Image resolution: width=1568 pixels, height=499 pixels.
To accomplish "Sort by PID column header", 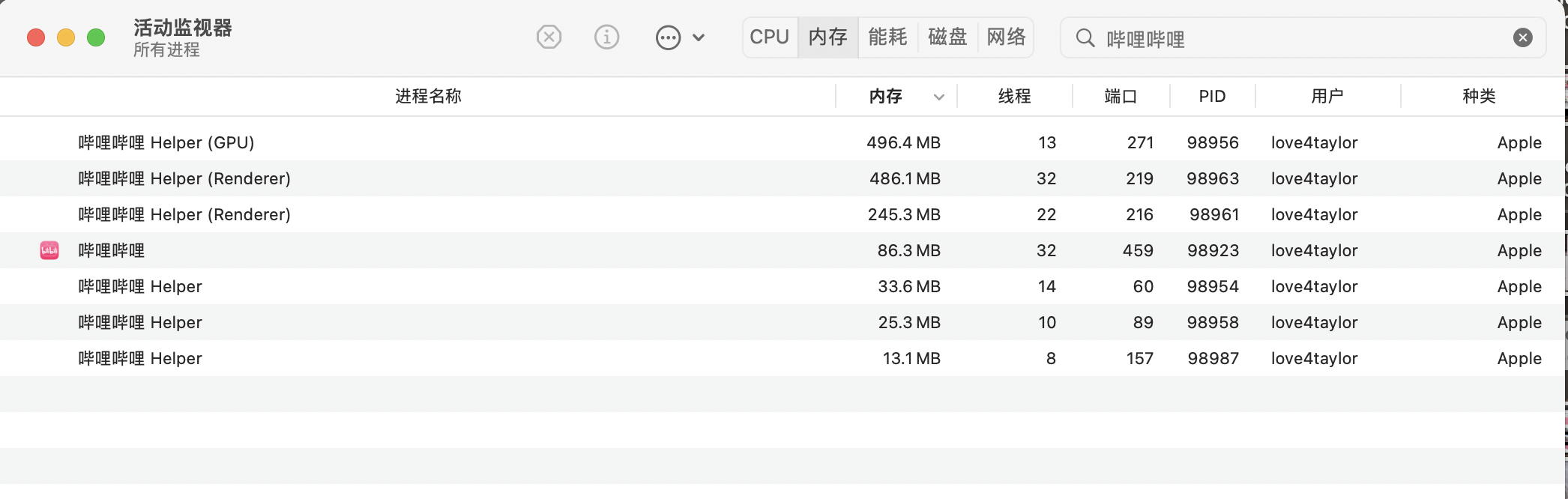I will click(1212, 96).
